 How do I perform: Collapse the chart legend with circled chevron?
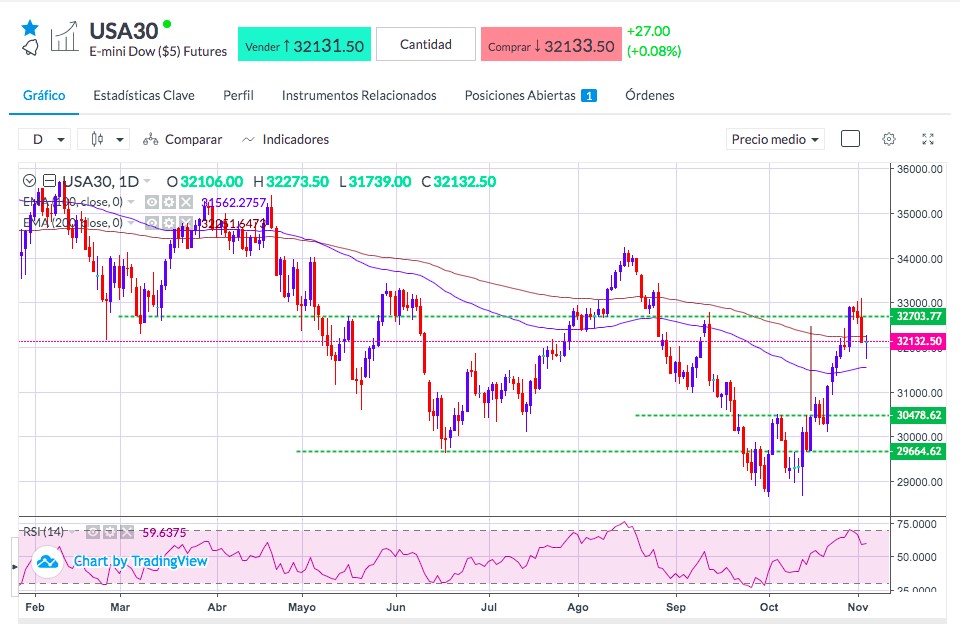(x=29, y=181)
